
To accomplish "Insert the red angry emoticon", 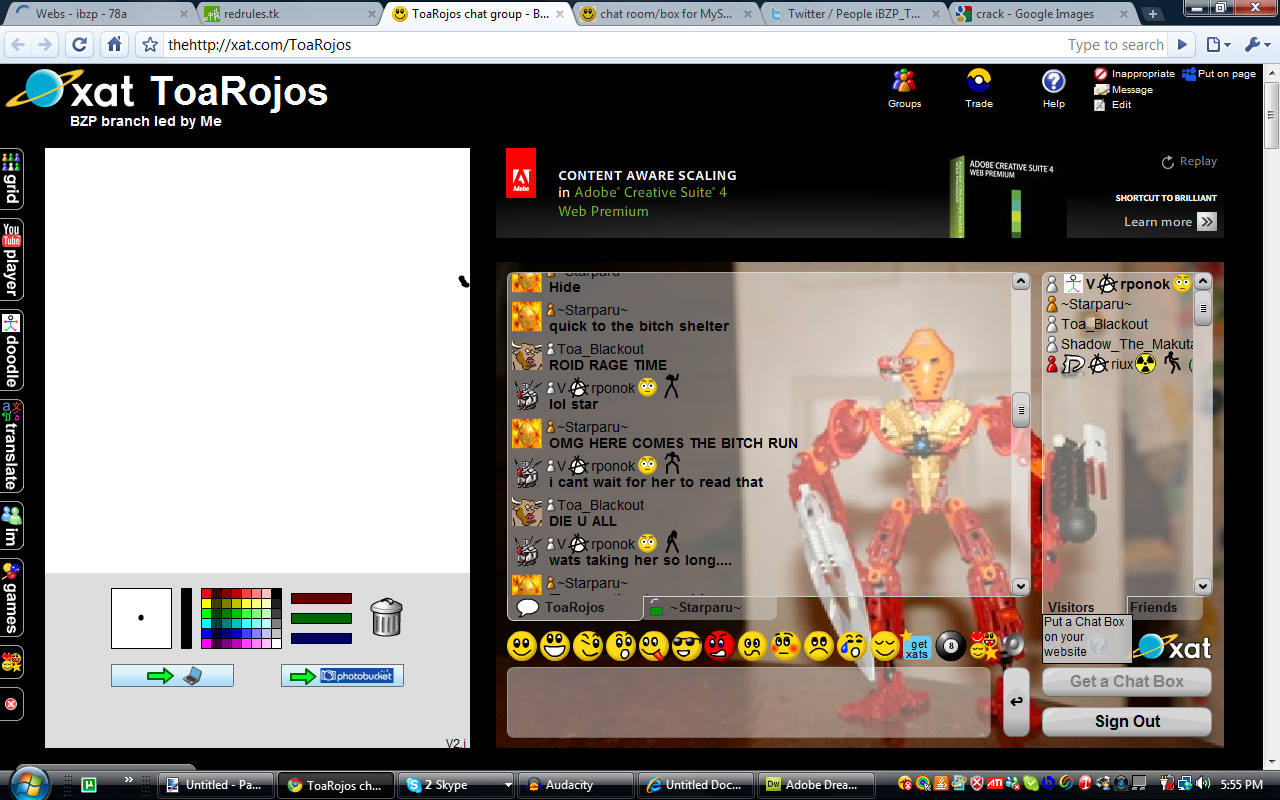I will (720, 647).
